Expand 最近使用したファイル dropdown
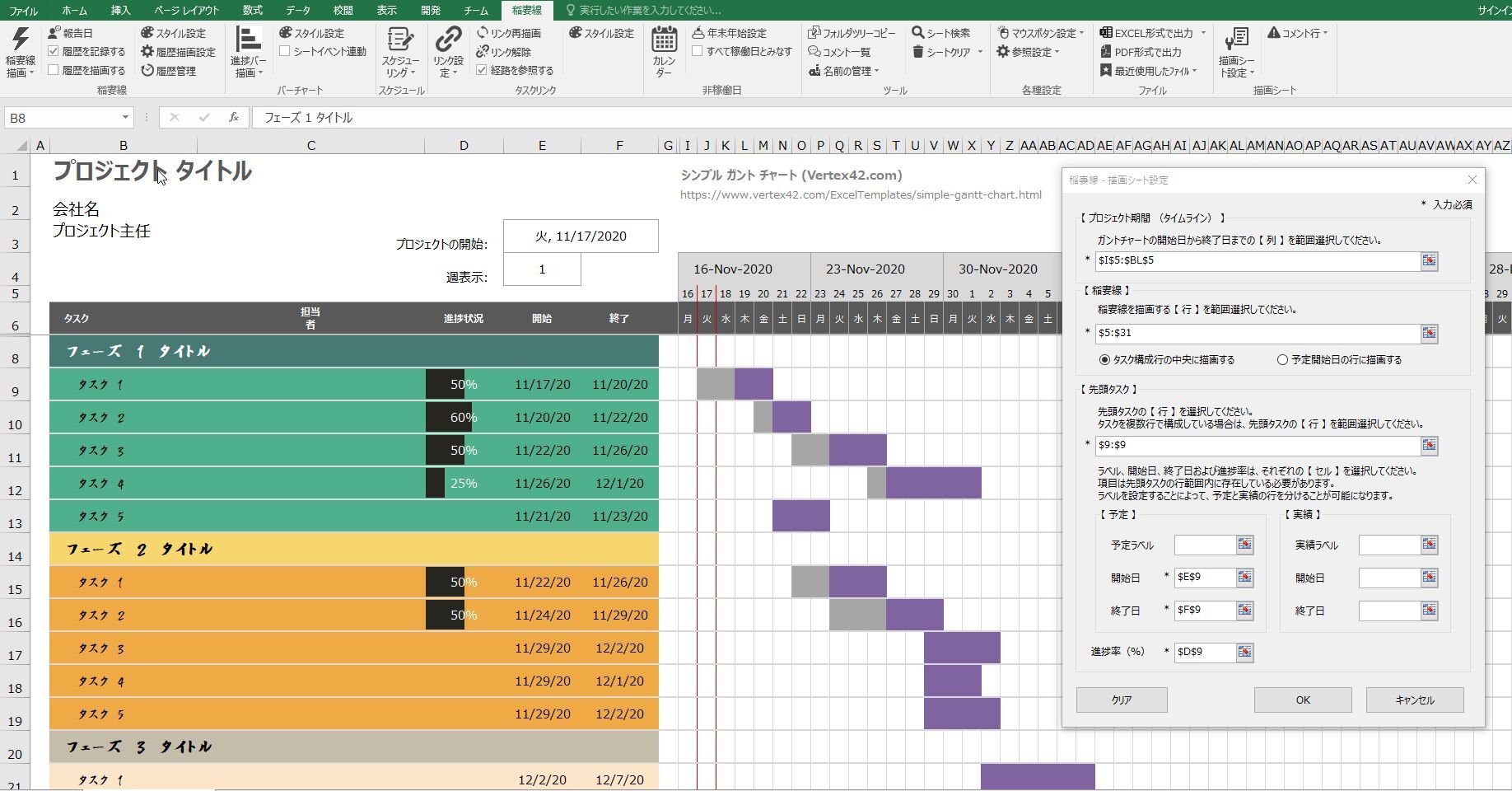 (1194, 72)
